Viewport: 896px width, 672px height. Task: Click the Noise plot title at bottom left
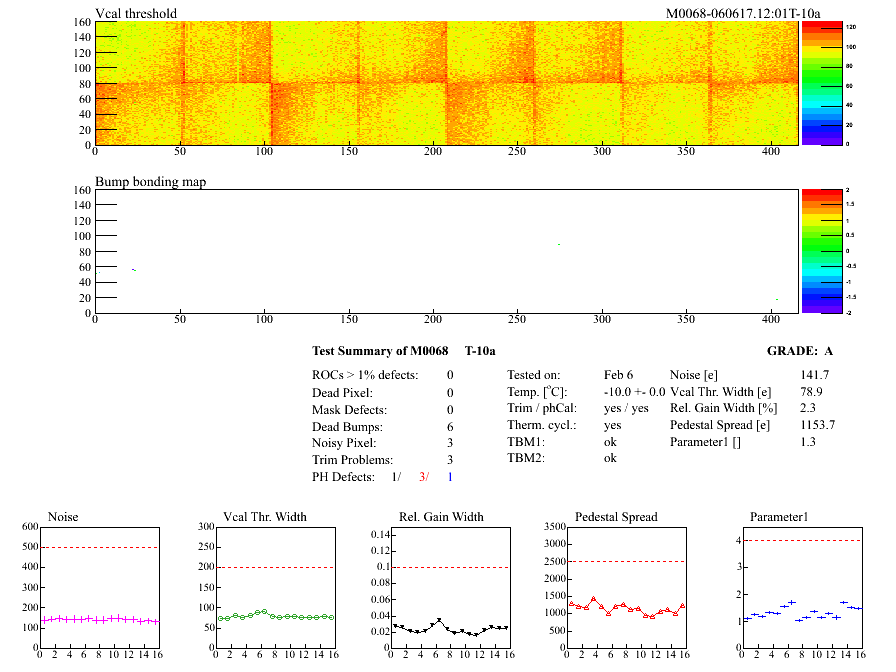(63, 517)
